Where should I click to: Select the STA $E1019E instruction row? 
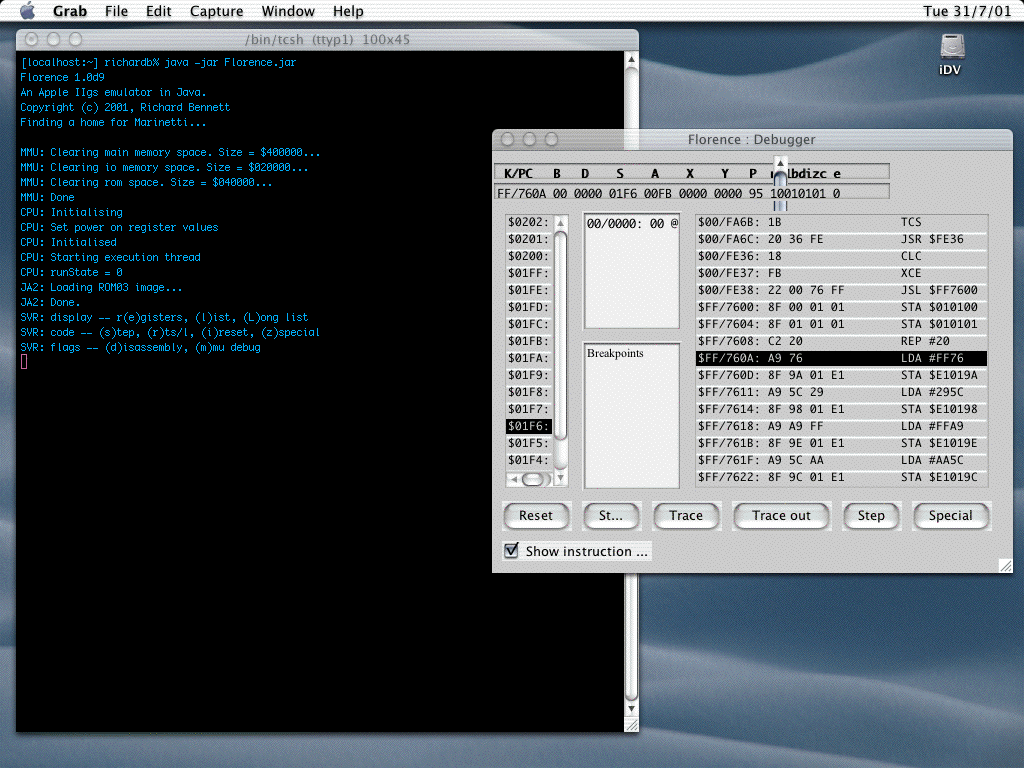click(841, 443)
